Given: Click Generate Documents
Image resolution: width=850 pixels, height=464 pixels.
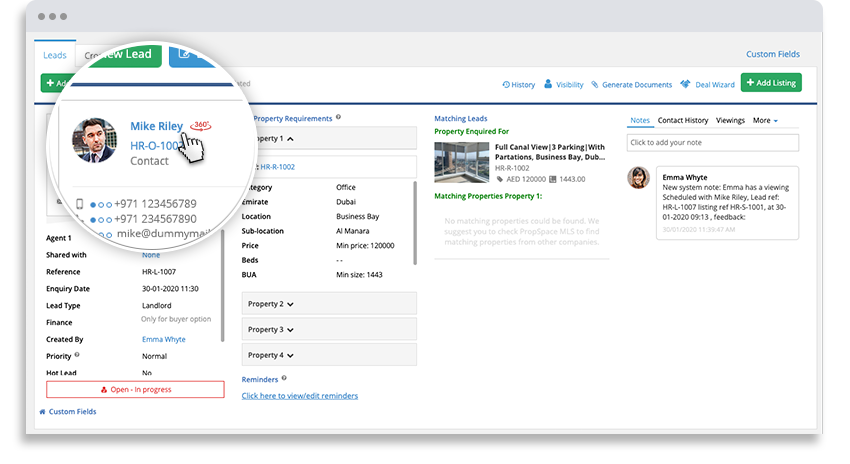Looking at the screenshot, I should (x=631, y=85).
